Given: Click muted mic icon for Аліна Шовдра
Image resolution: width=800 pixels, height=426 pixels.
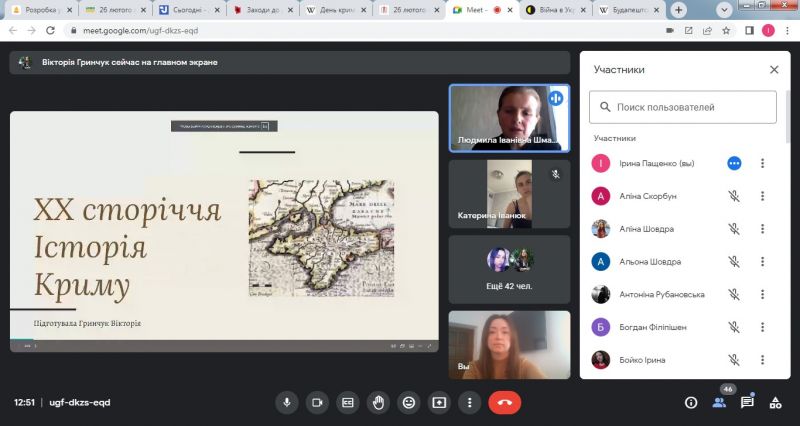Looking at the screenshot, I should point(734,229).
